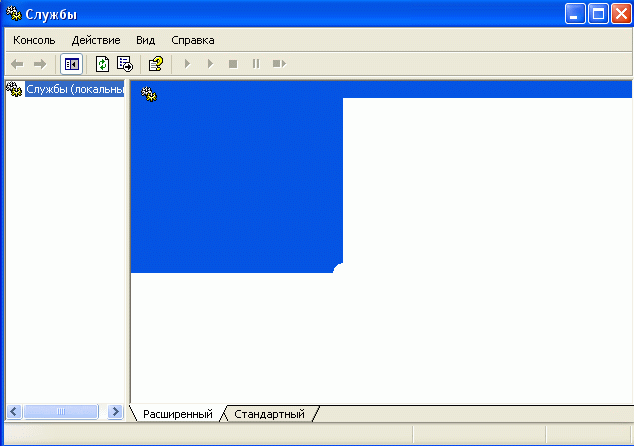Image resolution: width=634 pixels, height=446 pixels.
Task: Click the Services gear icon in the title bar
Action: tap(14, 14)
